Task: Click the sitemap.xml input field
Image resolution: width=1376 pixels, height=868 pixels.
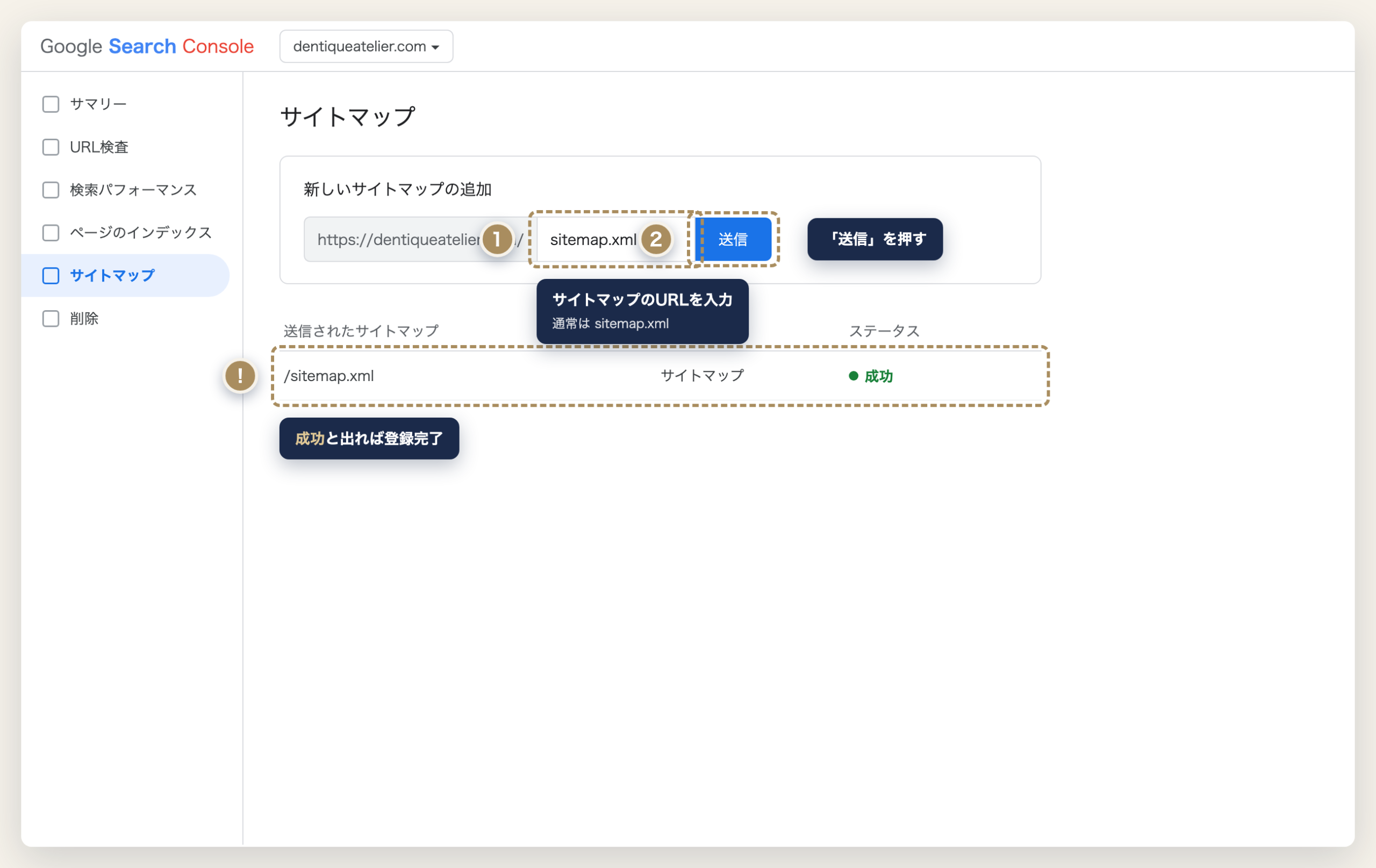Action: tap(615, 239)
